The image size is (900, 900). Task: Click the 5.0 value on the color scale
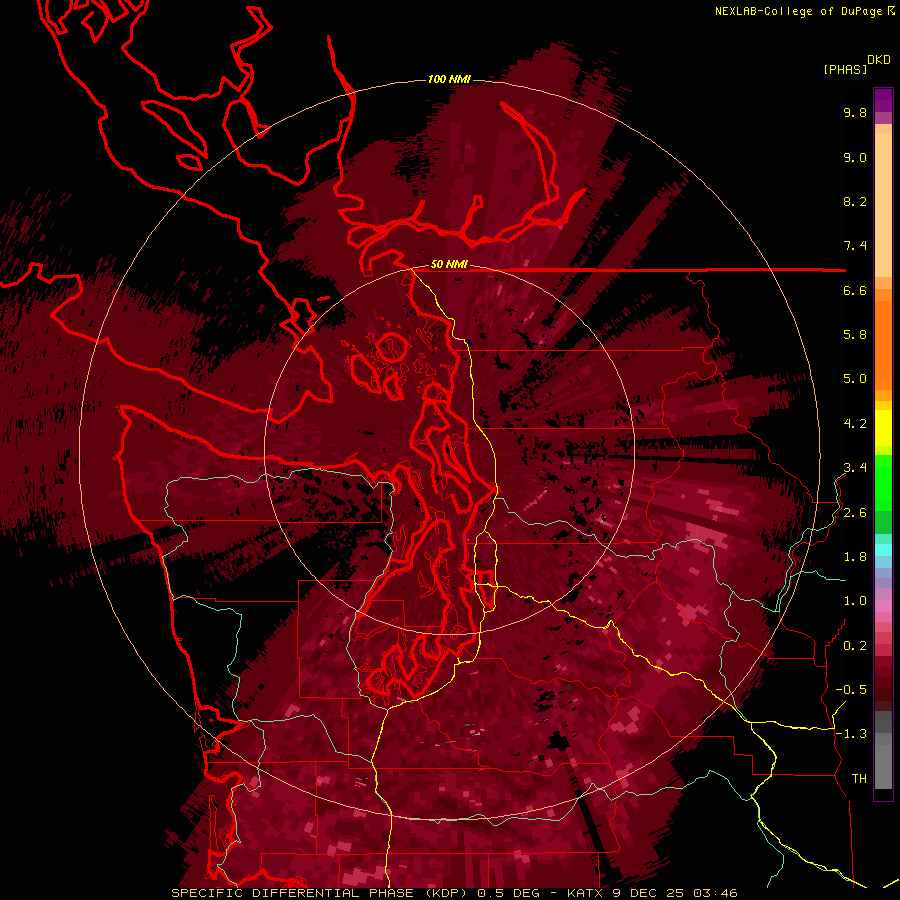(855, 379)
